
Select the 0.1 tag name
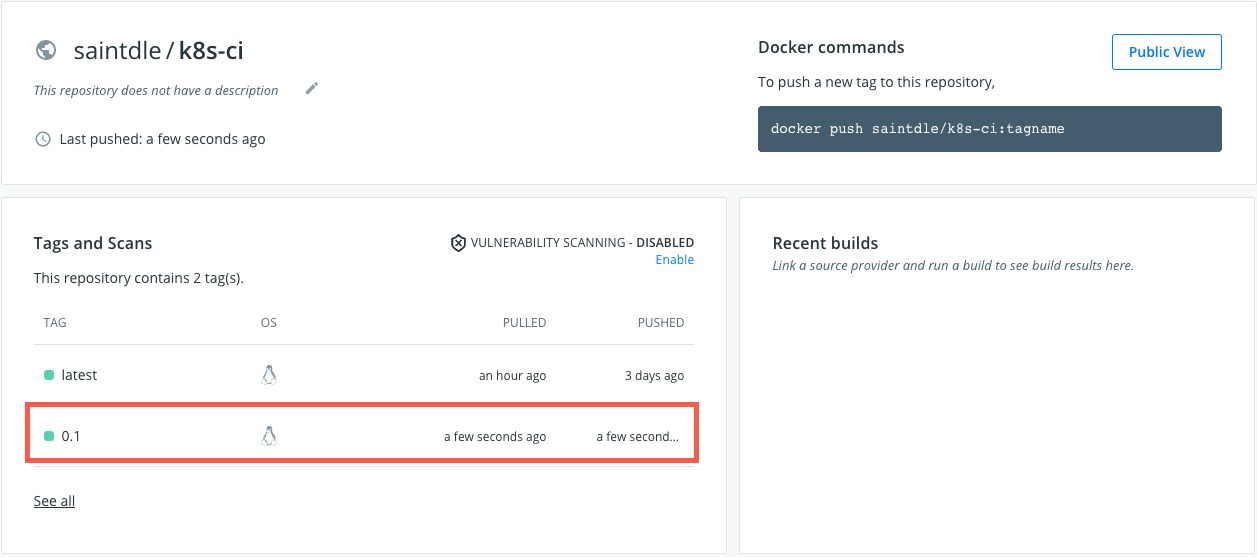[x=71, y=436]
